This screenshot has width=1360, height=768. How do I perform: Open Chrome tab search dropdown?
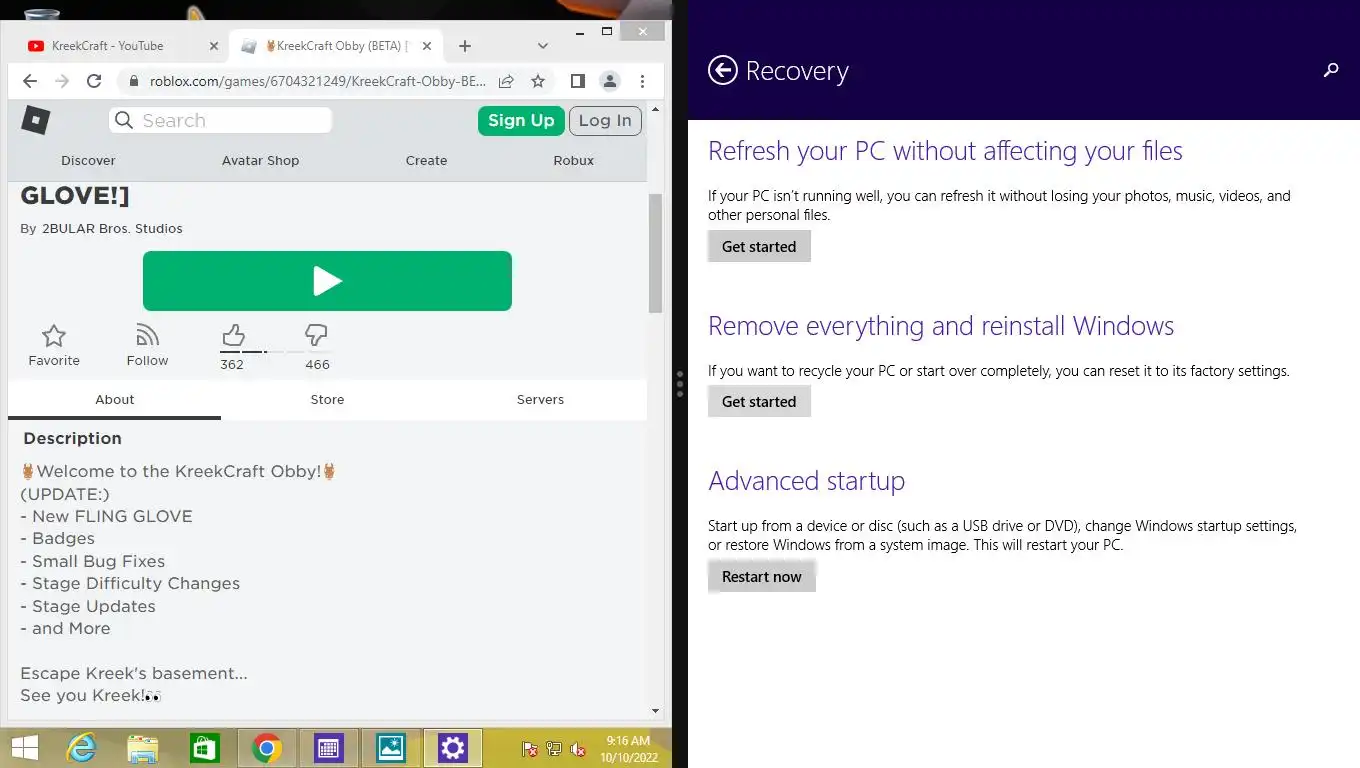point(543,46)
